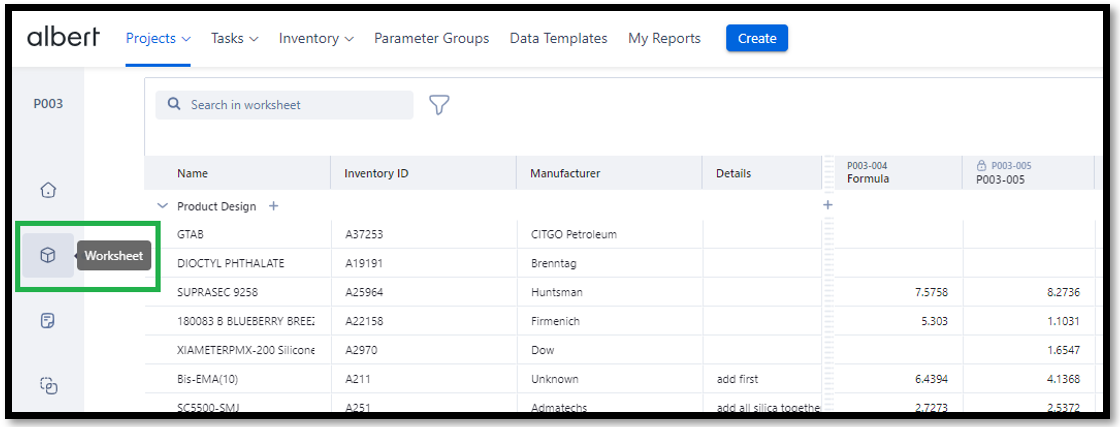Open Data Templates page
This screenshot has width=1120, height=427.
[558, 39]
